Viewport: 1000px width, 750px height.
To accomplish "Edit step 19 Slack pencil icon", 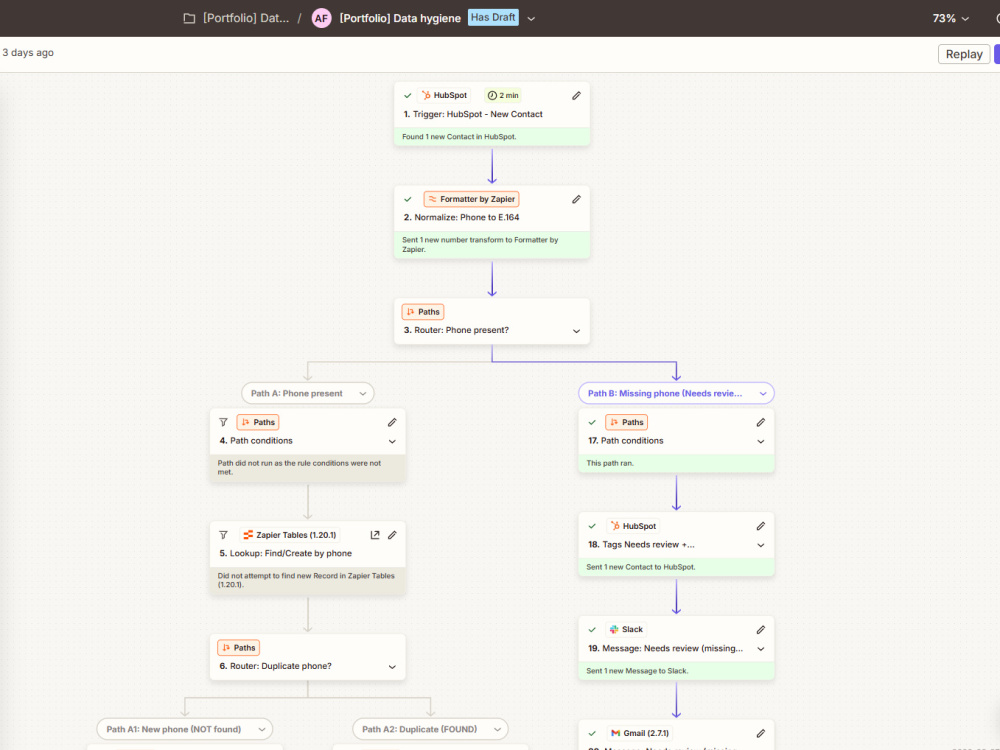I will [760, 629].
